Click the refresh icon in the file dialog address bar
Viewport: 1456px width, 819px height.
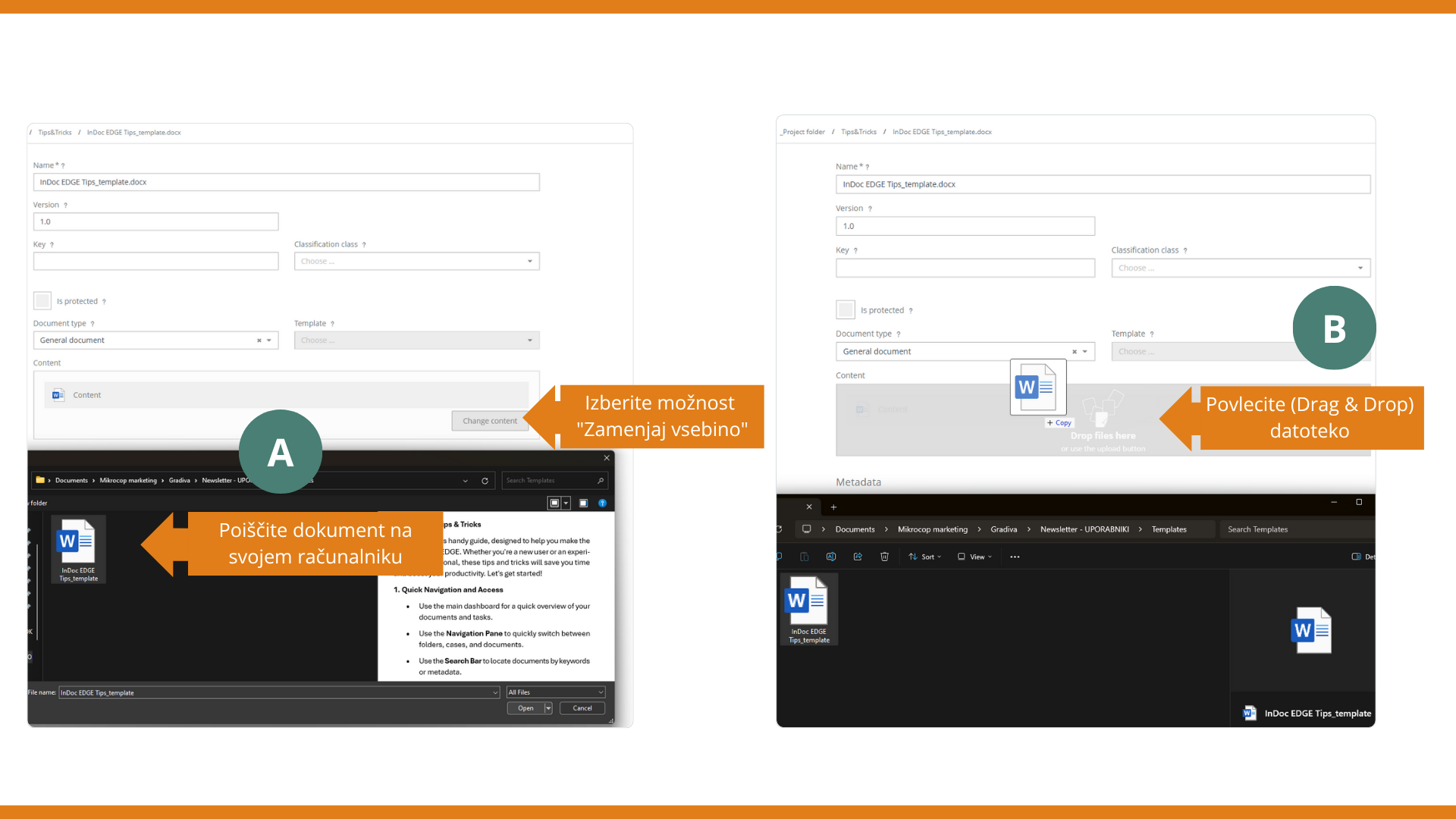pos(485,481)
